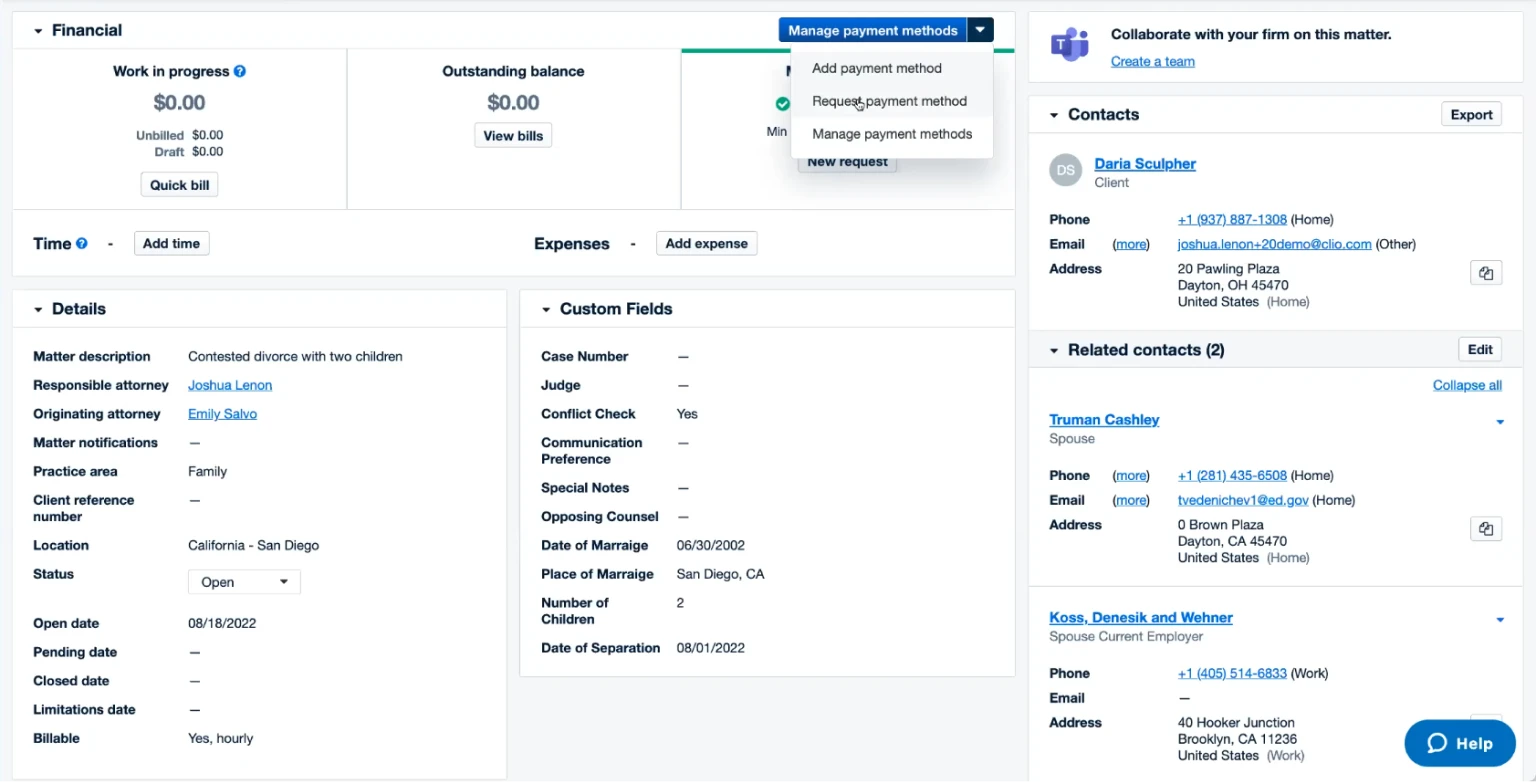Copy Truman Cashley's address using copy icon
The height and width of the screenshot is (782, 1536).
pyautogui.click(x=1486, y=528)
